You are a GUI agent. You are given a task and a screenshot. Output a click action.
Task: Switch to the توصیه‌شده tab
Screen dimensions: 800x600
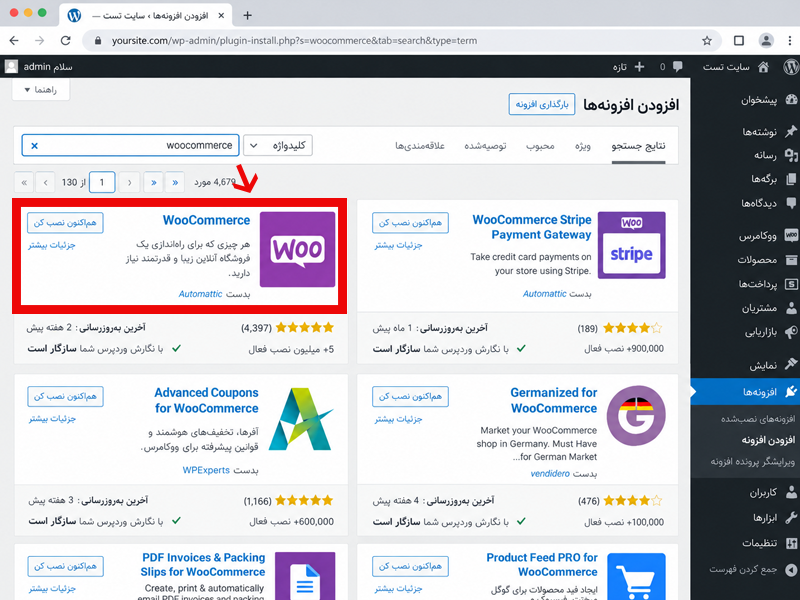pos(485,146)
